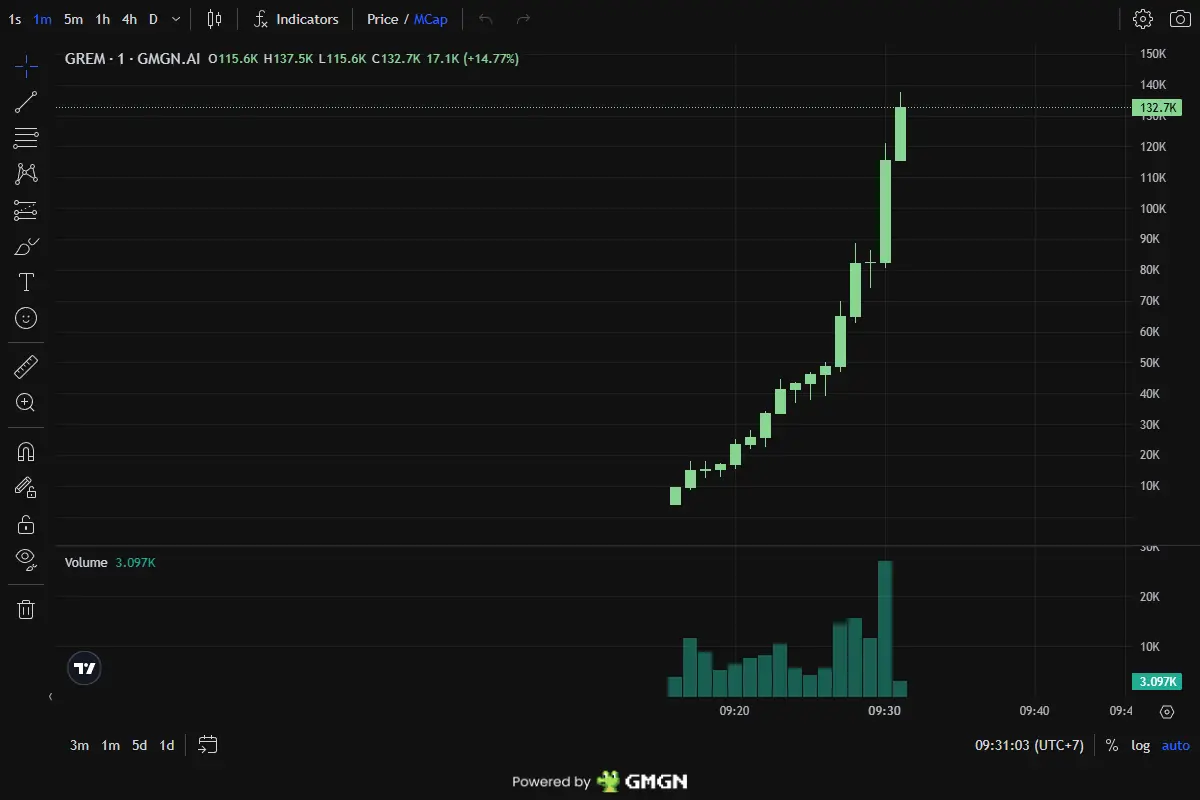Click the Volume indicator label
Image resolution: width=1200 pixels, height=800 pixels.
click(x=86, y=563)
